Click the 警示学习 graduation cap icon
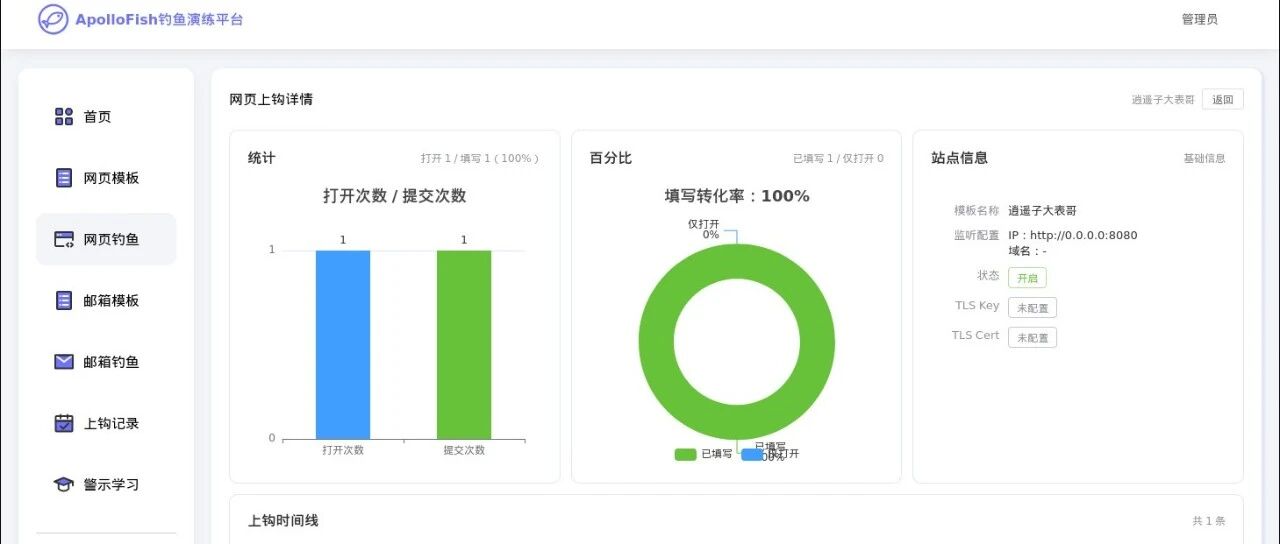This screenshot has height=544, width=1280. coord(64,484)
